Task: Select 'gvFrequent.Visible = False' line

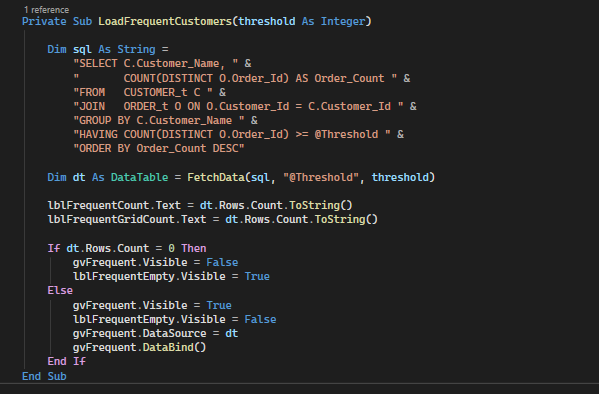Action: point(155,263)
